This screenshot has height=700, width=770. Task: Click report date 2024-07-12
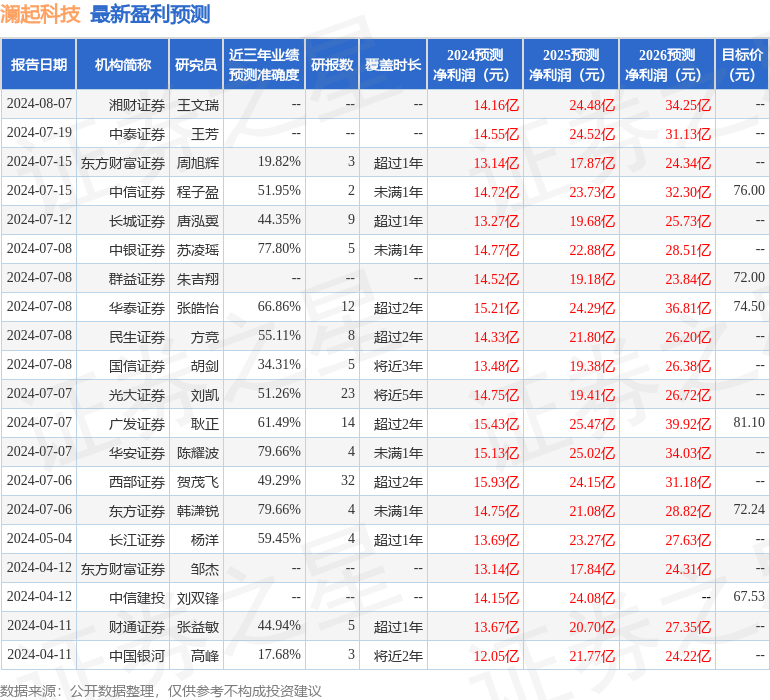tap(39, 220)
